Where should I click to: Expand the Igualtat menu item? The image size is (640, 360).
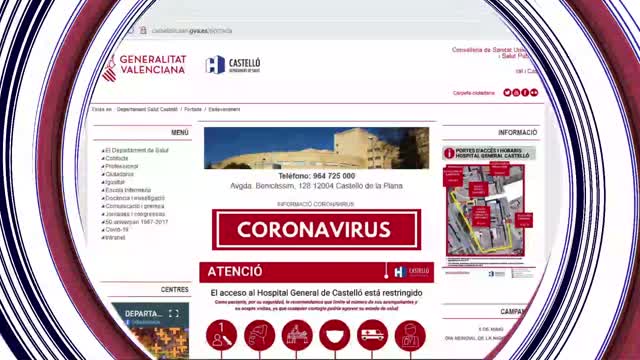tap(115, 182)
